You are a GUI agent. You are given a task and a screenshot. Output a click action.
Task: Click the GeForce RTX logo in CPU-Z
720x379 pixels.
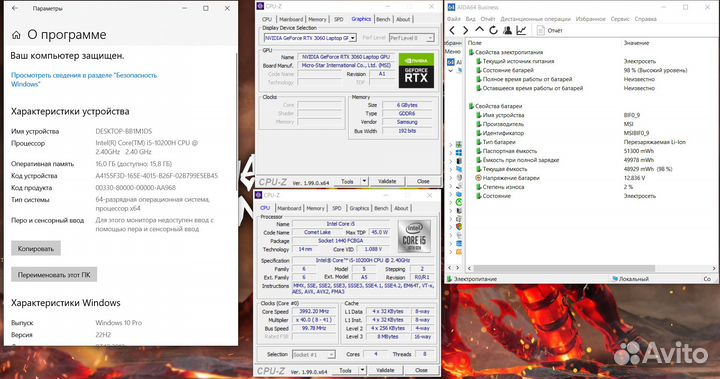(x=416, y=71)
